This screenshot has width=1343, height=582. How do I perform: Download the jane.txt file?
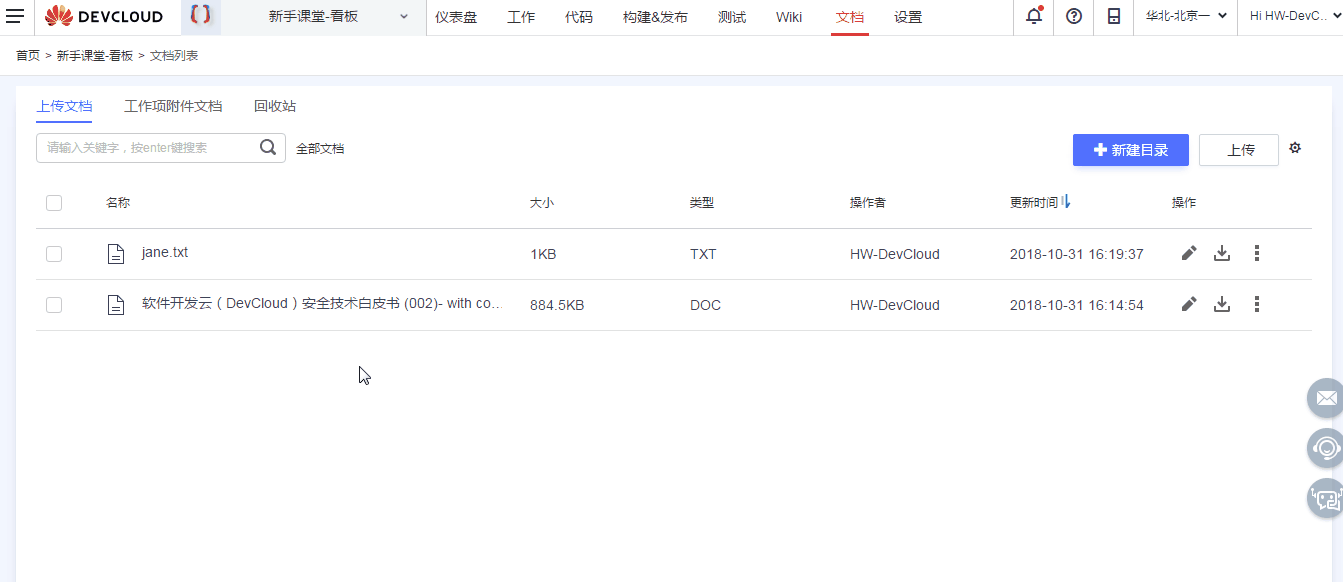(x=1221, y=253)
